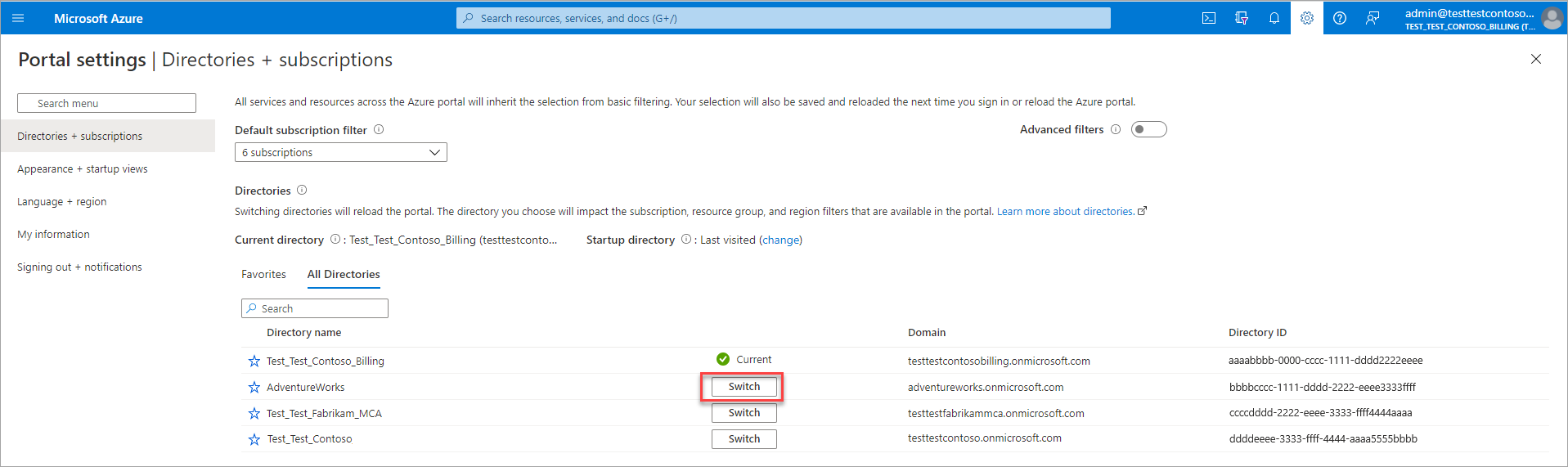Select directory ID bbbbcccc-1111-dddd-2222-eeee3333ffff
The width and height of the screenshot is (1568, 467).
tap(1322, 387)
